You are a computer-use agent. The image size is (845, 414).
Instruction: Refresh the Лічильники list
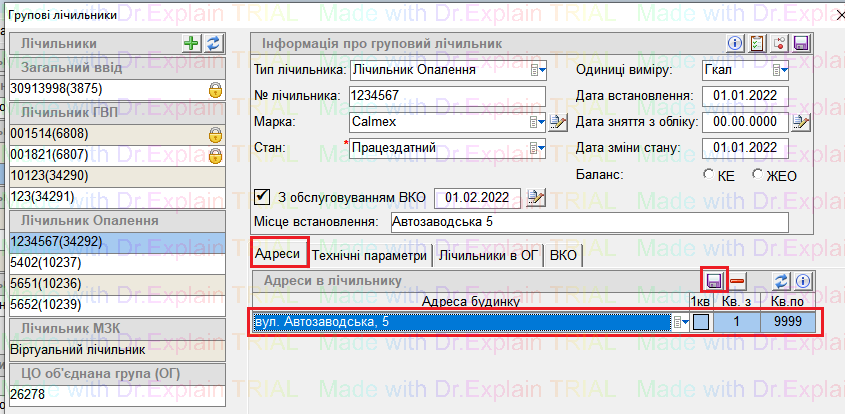click(x=213, y=43)
